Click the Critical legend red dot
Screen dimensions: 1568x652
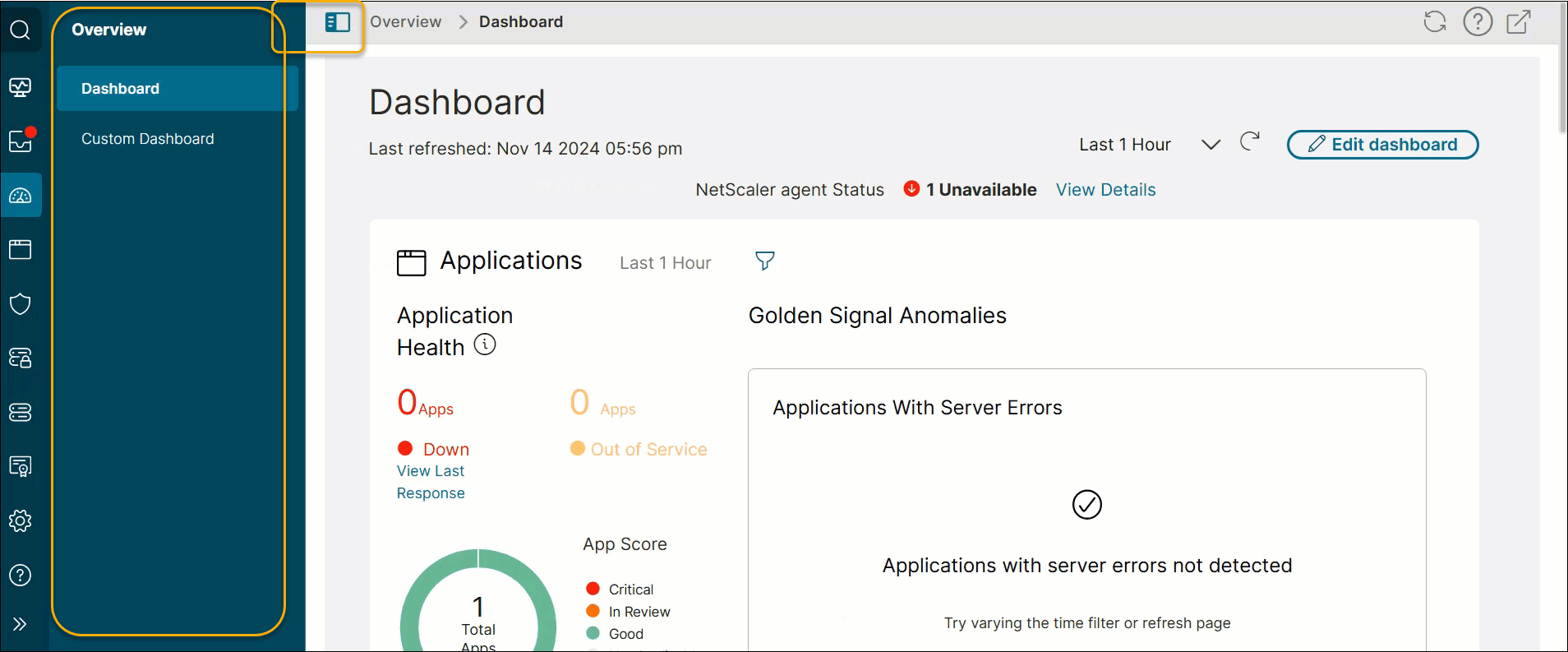593,589
